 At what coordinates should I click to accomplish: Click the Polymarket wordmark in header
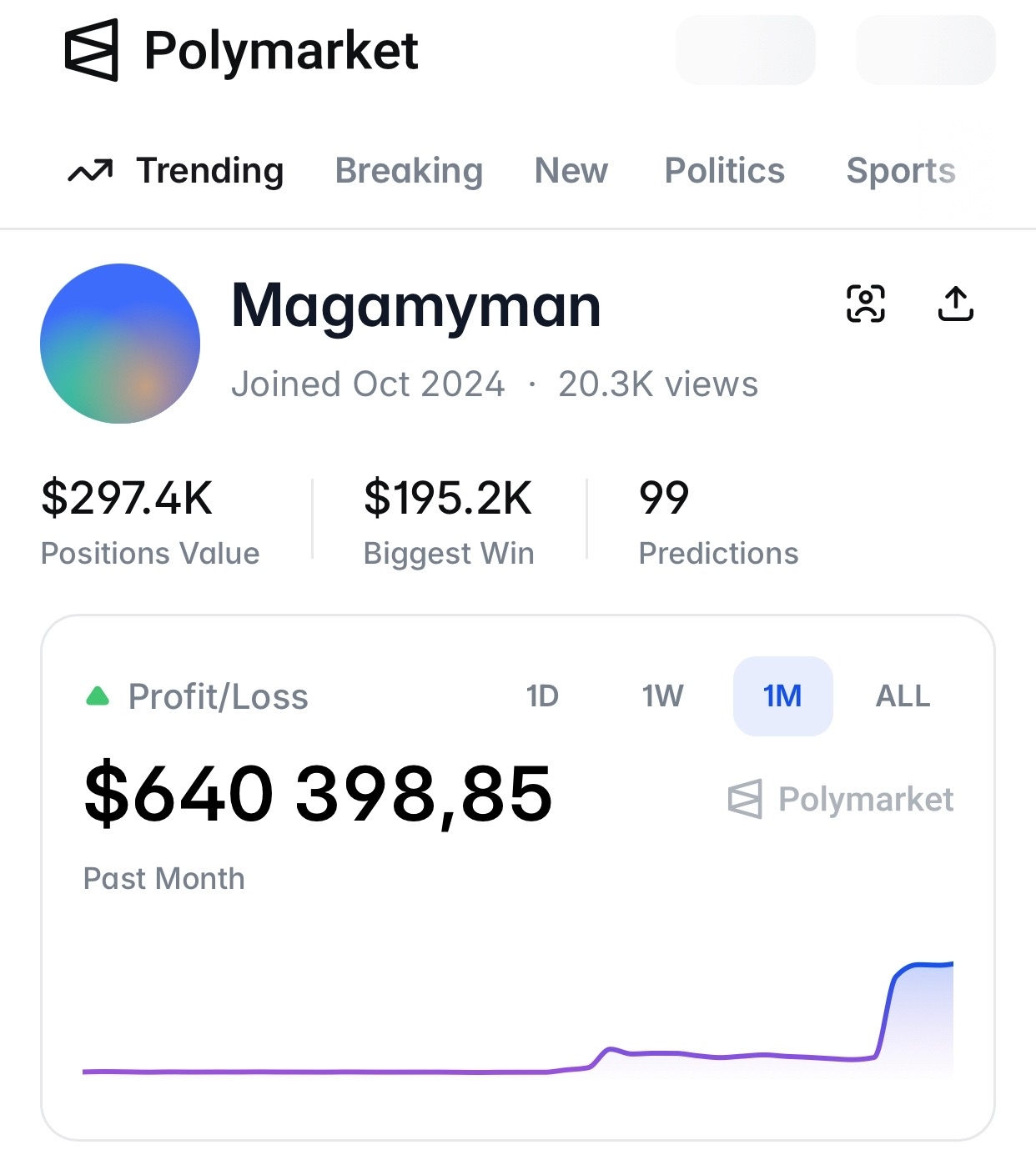point(281,51)
